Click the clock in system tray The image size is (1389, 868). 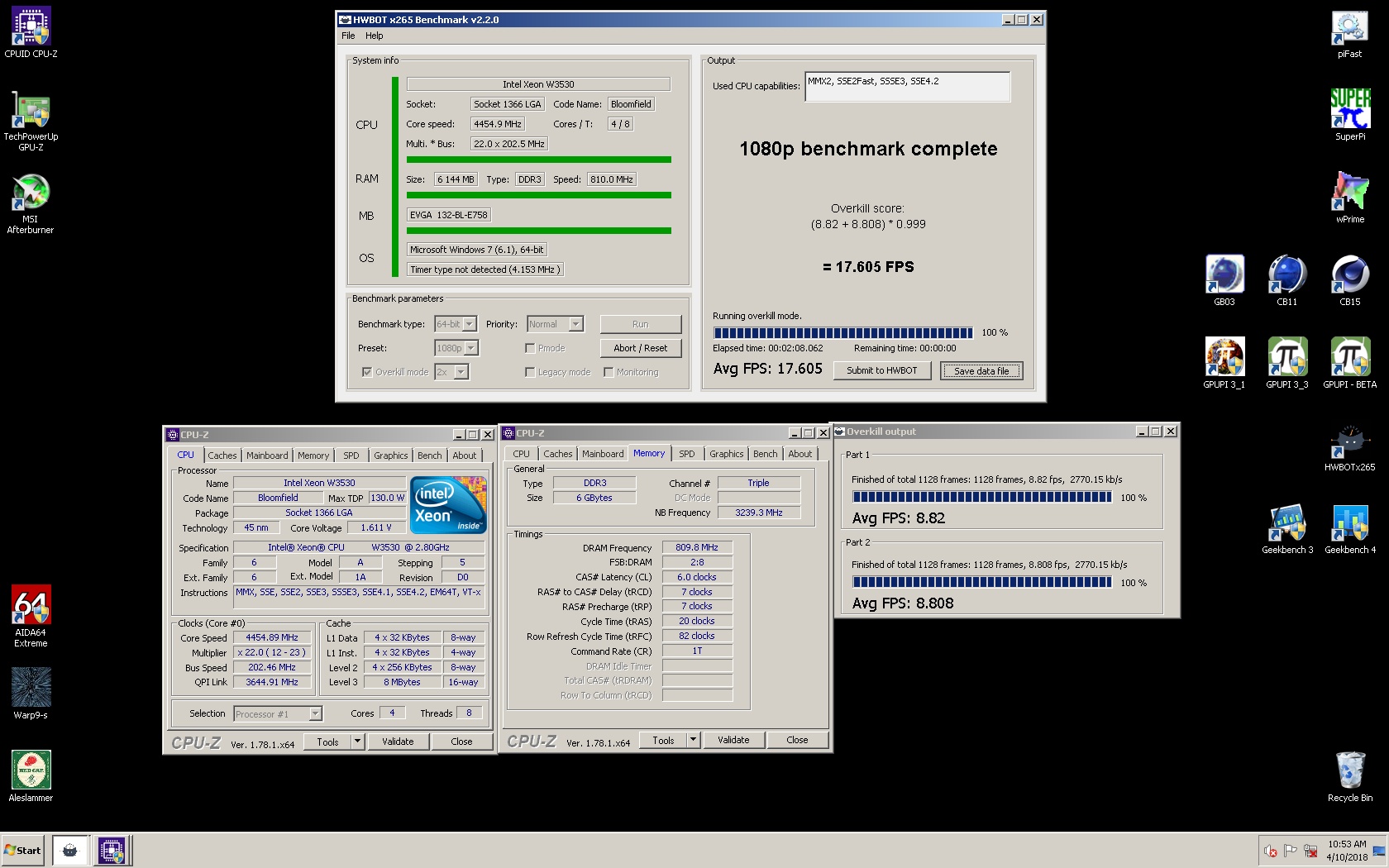[1347, 850]
